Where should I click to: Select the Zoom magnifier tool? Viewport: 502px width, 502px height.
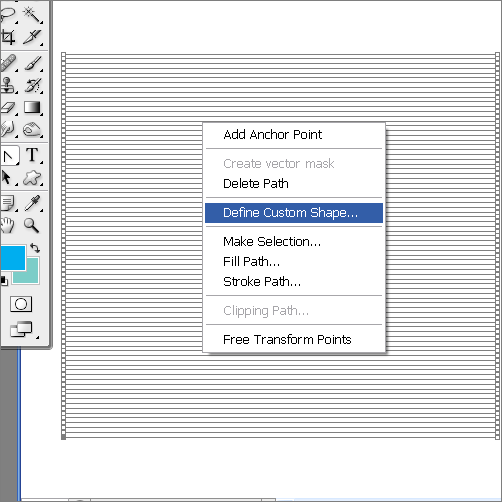(31, 225)
